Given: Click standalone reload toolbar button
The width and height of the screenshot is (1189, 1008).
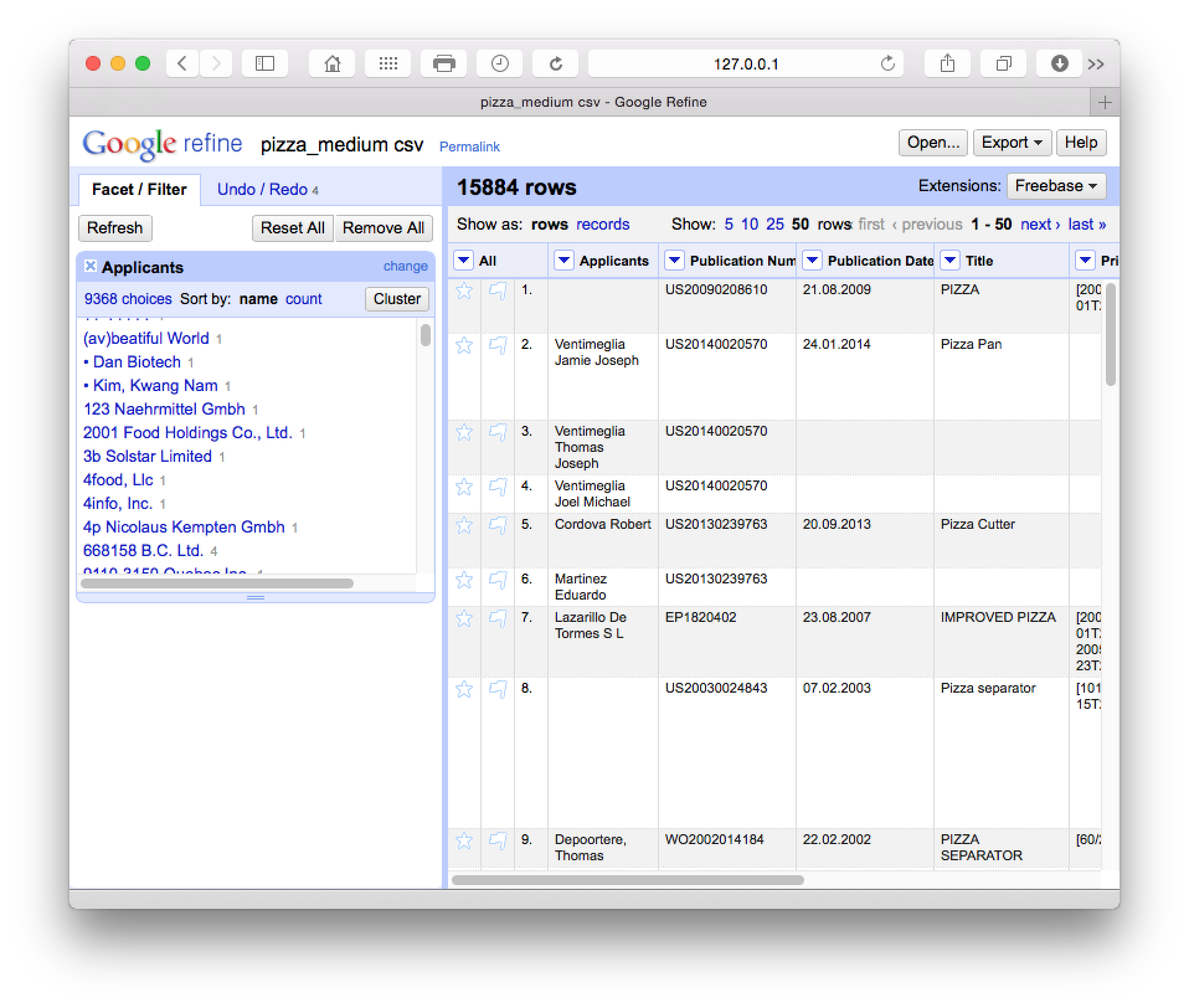Looking at the screenshot, I should click(555, 63).
